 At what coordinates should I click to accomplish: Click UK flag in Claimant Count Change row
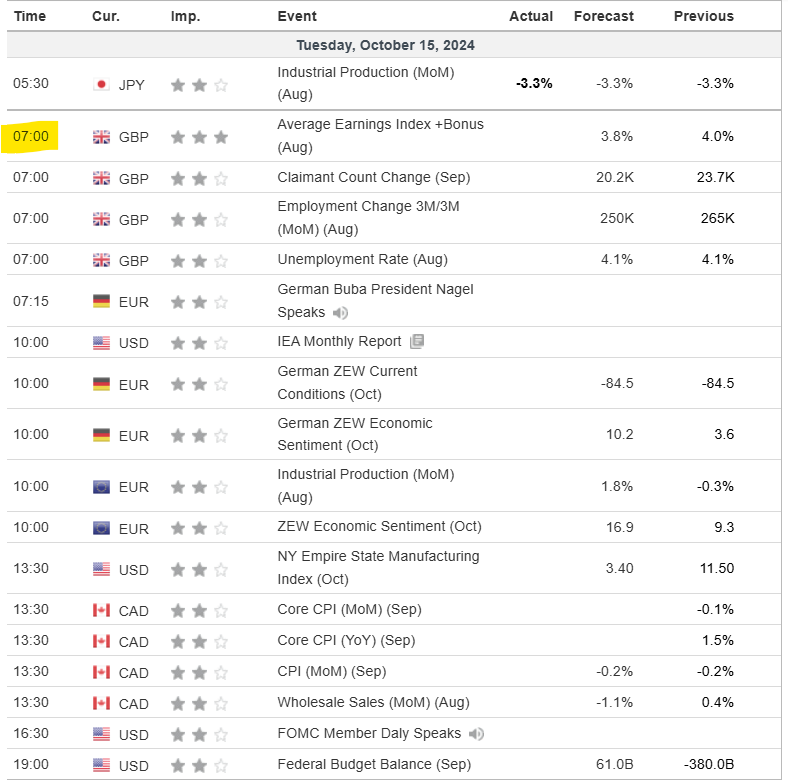pos(101,178)
